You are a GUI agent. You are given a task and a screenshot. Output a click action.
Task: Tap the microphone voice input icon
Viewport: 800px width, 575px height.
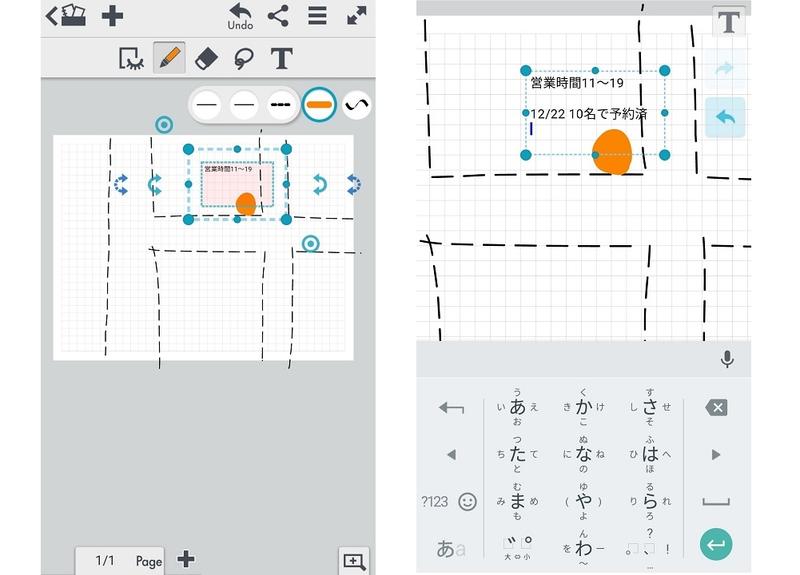coord(727,359)
